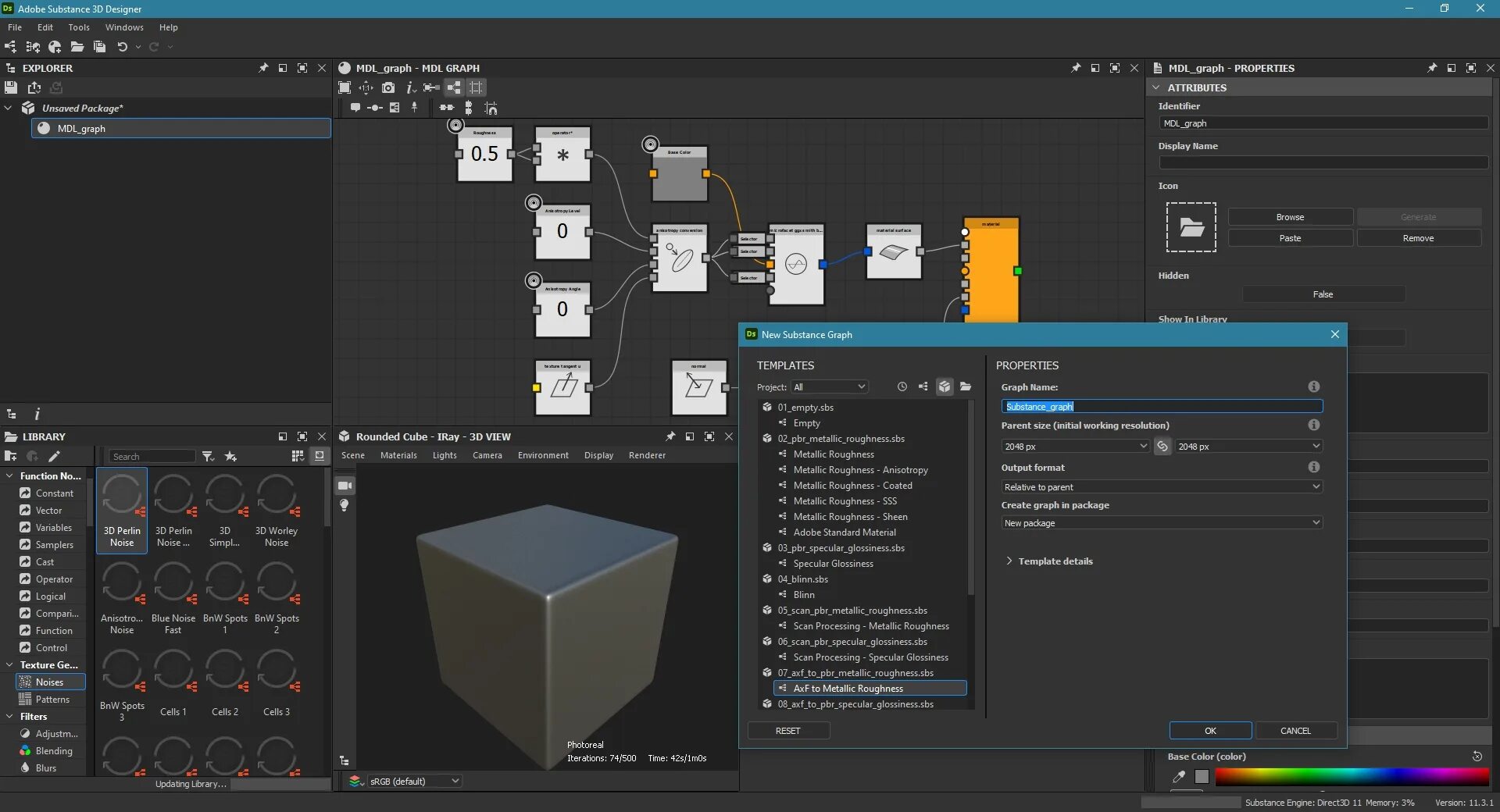
Task: Click the align nodes horizontally icon
Action: pos(447,108)
